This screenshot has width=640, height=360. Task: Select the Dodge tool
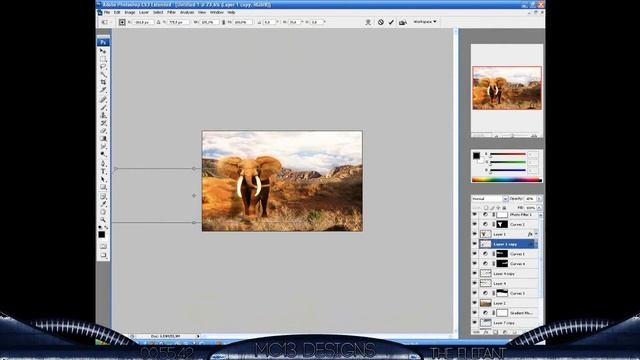103,154
